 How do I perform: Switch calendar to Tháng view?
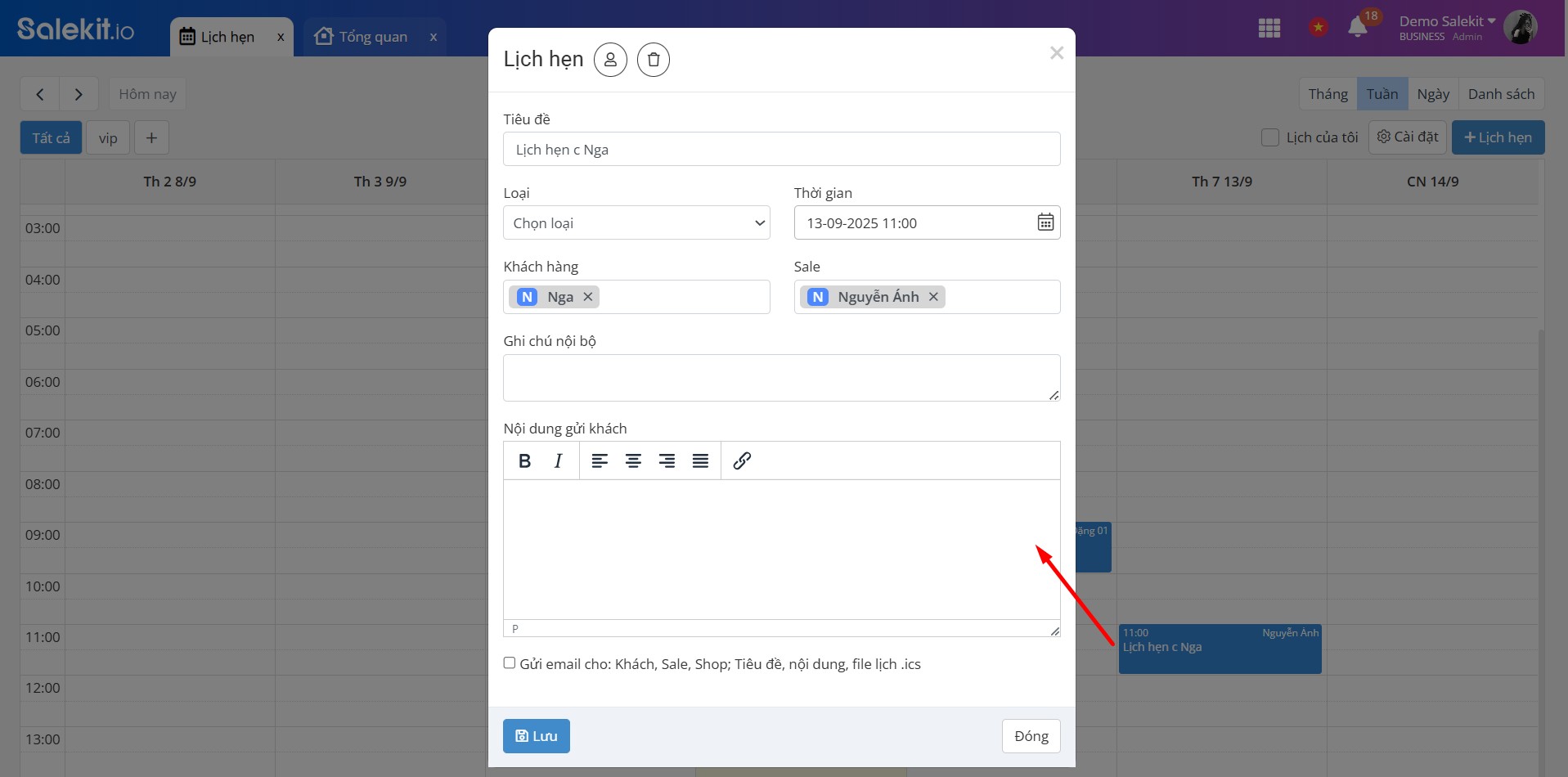pos(1328,94)
